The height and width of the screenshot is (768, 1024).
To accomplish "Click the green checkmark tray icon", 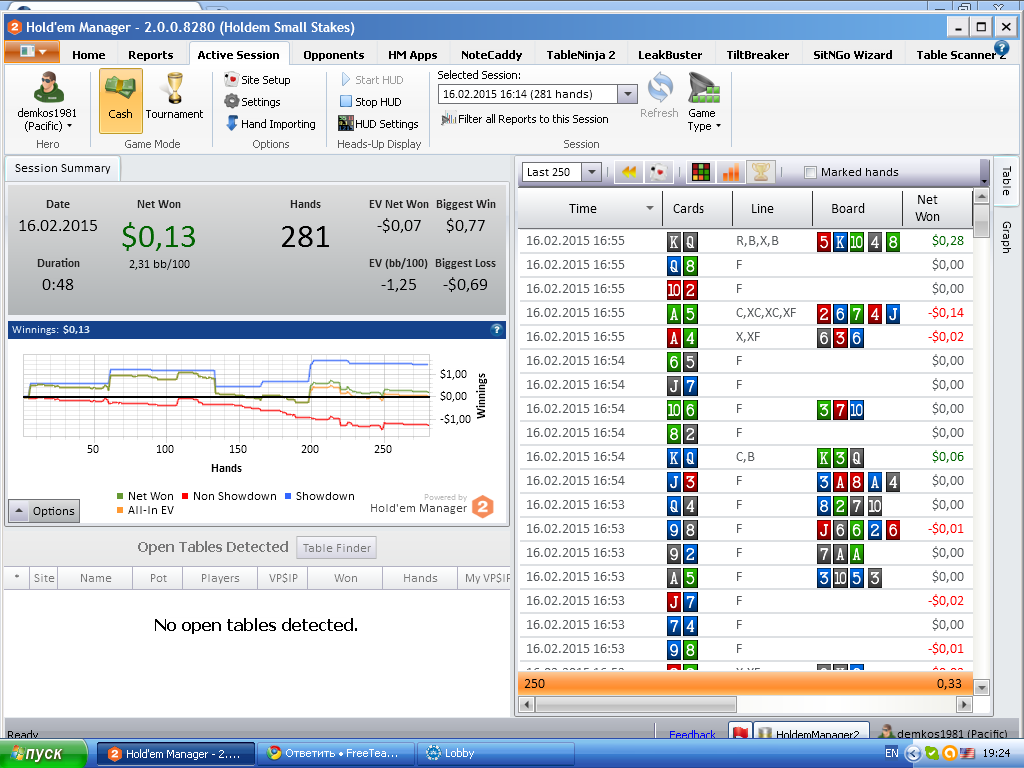I will click(932, 754).
